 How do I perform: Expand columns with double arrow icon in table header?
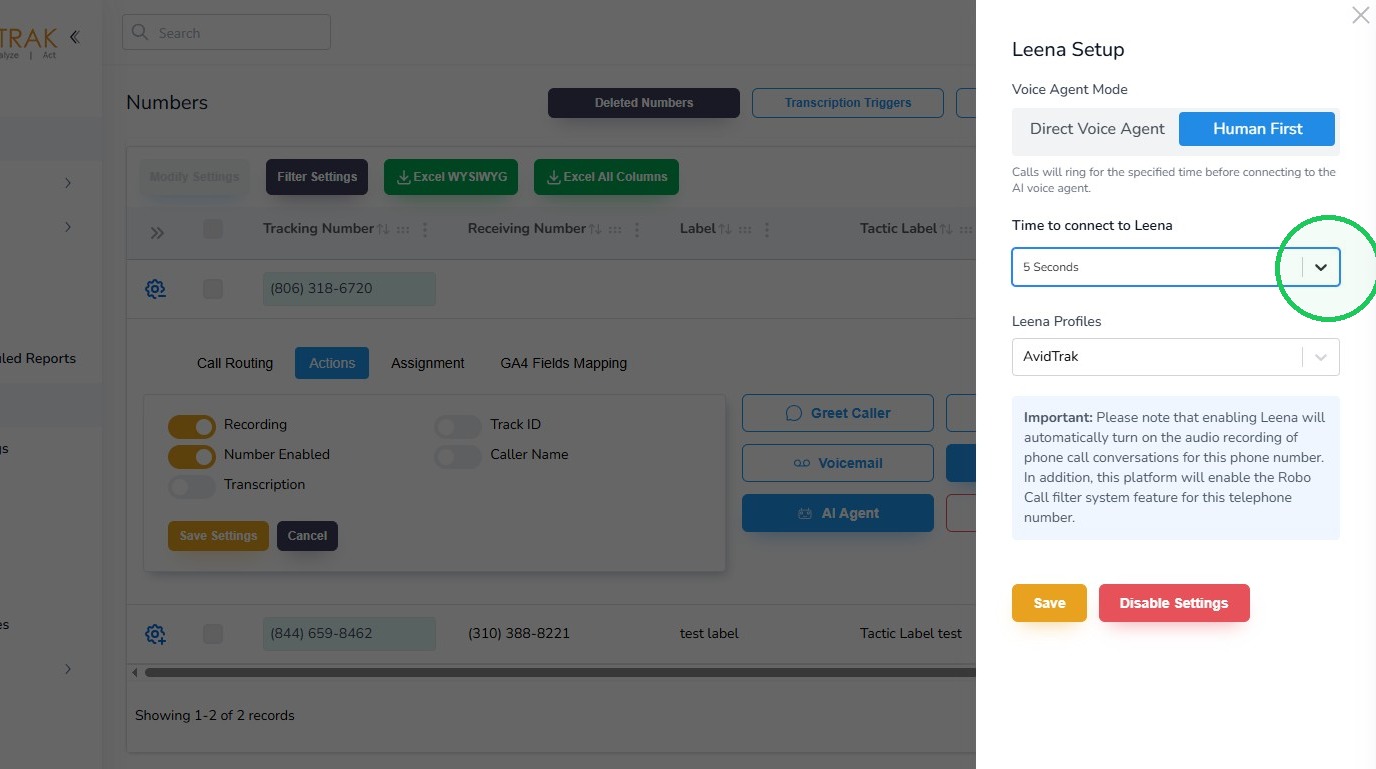157,233
